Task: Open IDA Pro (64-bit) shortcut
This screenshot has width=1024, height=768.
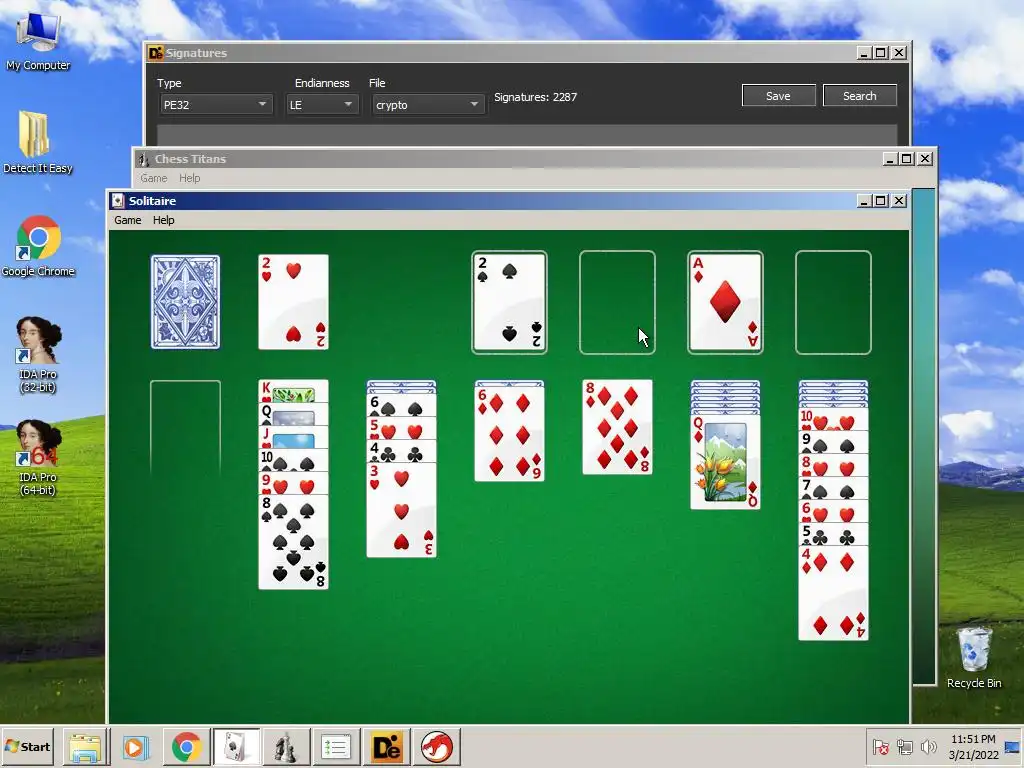Action: [x=38, y=457]
